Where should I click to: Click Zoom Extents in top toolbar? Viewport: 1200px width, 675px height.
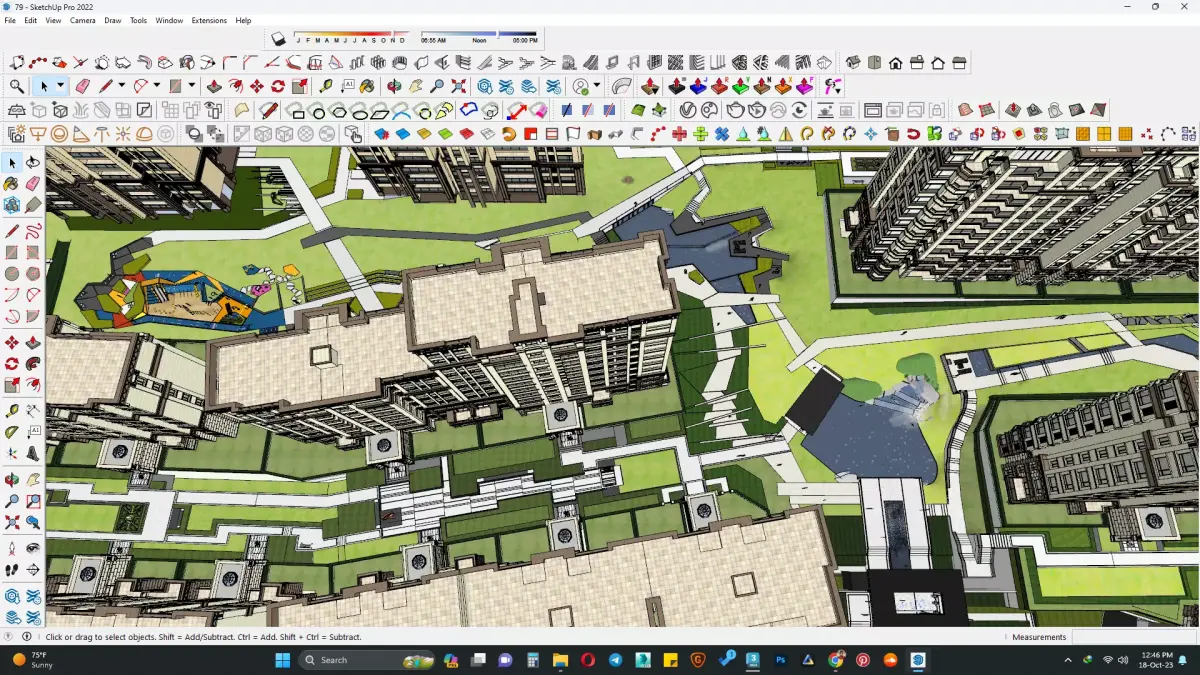pos(459,87)
